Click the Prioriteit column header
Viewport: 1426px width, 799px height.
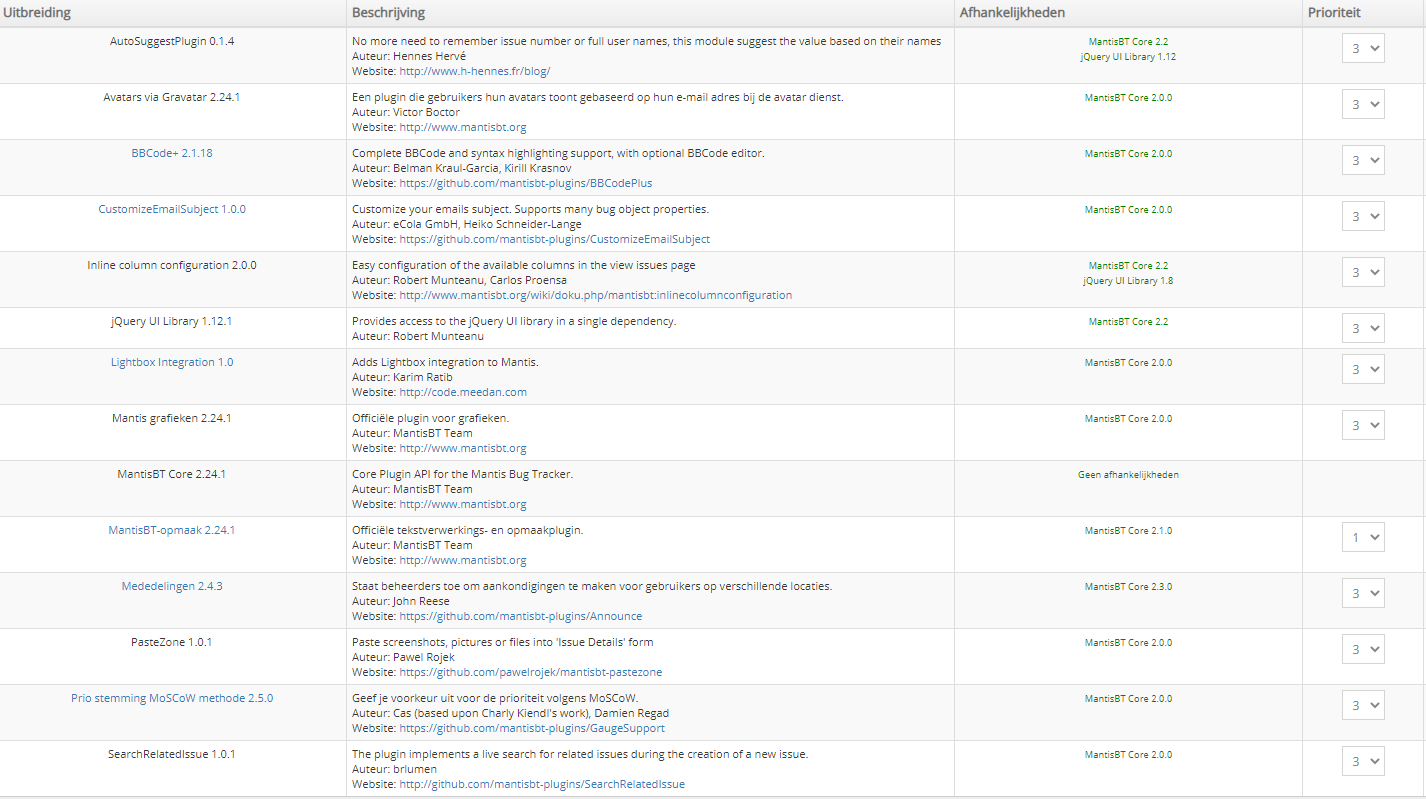(1330, 12)
